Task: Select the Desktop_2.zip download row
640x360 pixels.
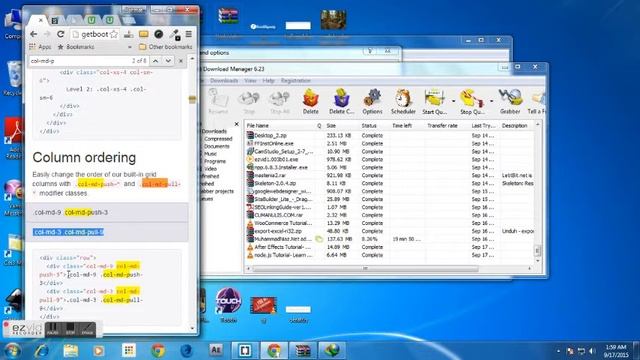Action: click(390, 136)
